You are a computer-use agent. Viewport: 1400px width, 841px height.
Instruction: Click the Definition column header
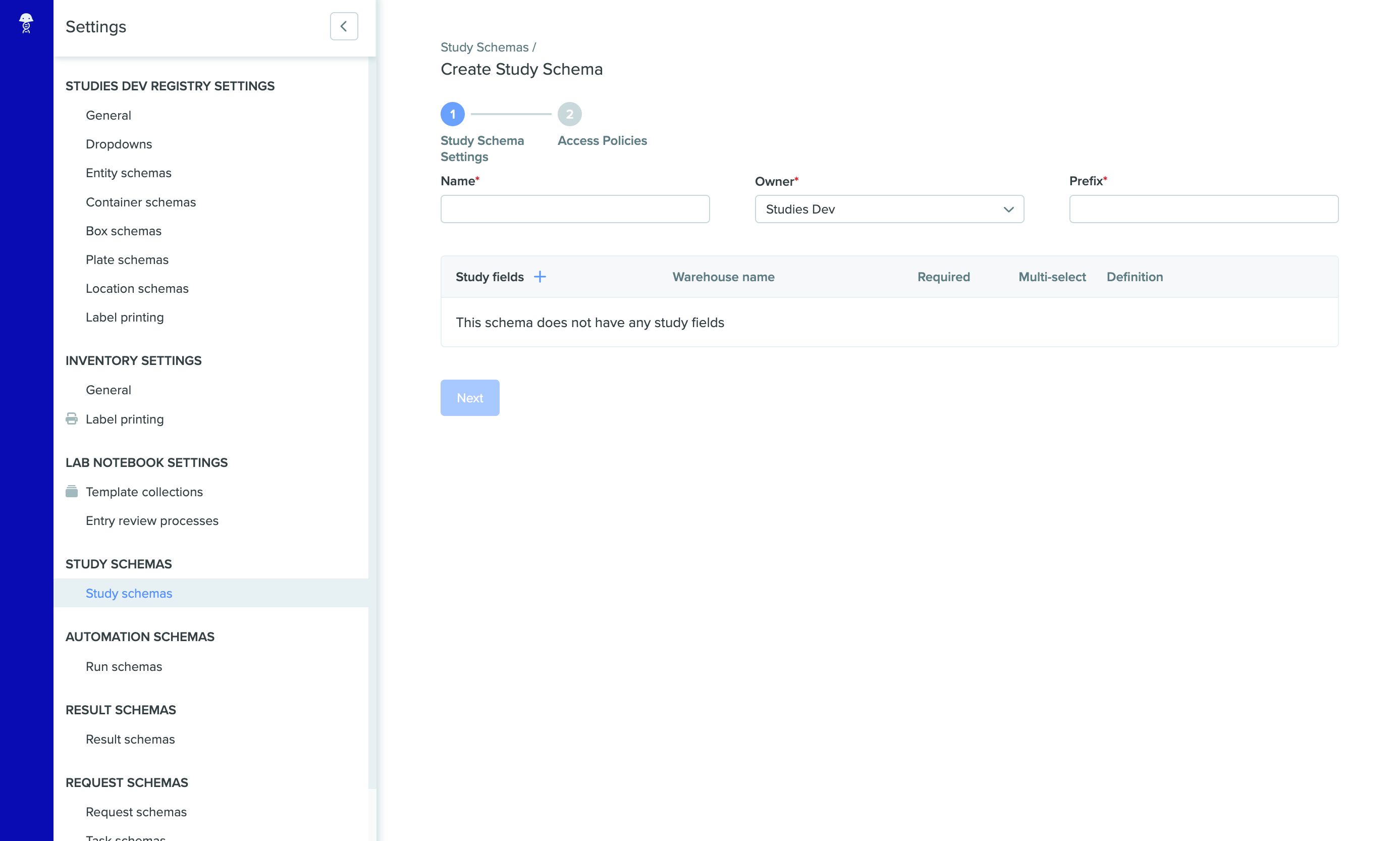(x=1135, y=277)
